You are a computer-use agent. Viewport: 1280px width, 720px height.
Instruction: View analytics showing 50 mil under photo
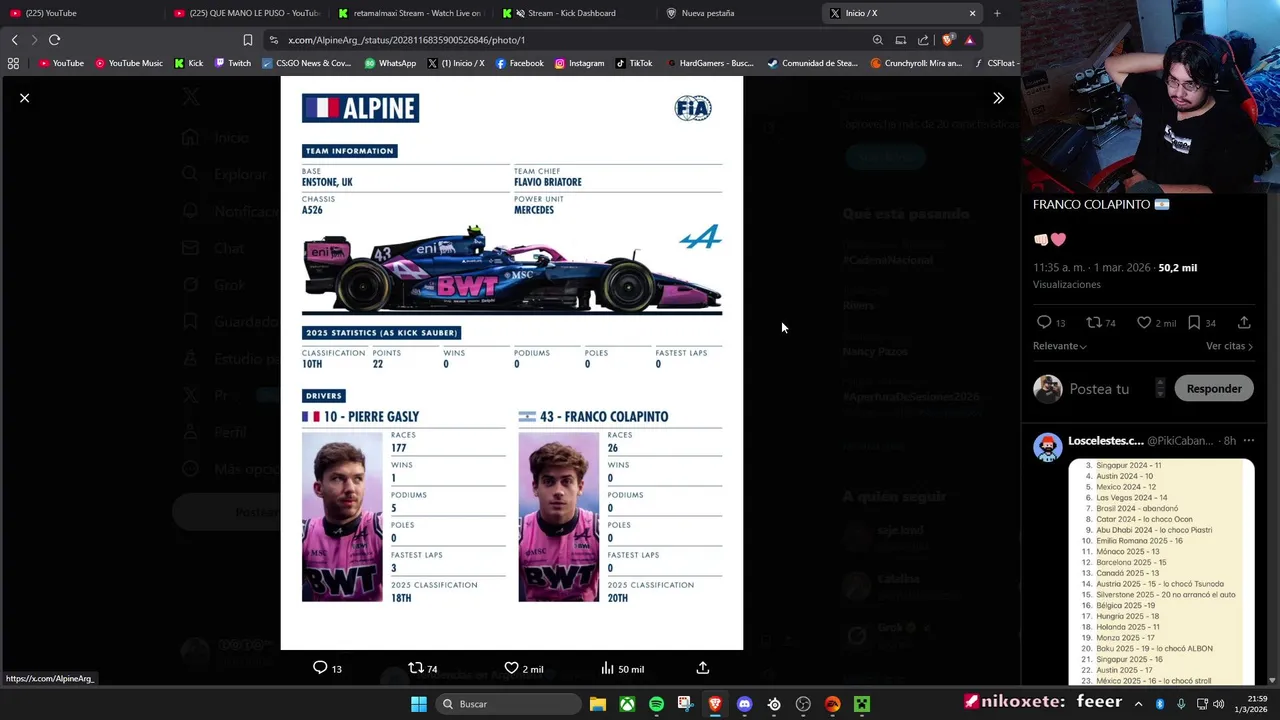[622, 668]
